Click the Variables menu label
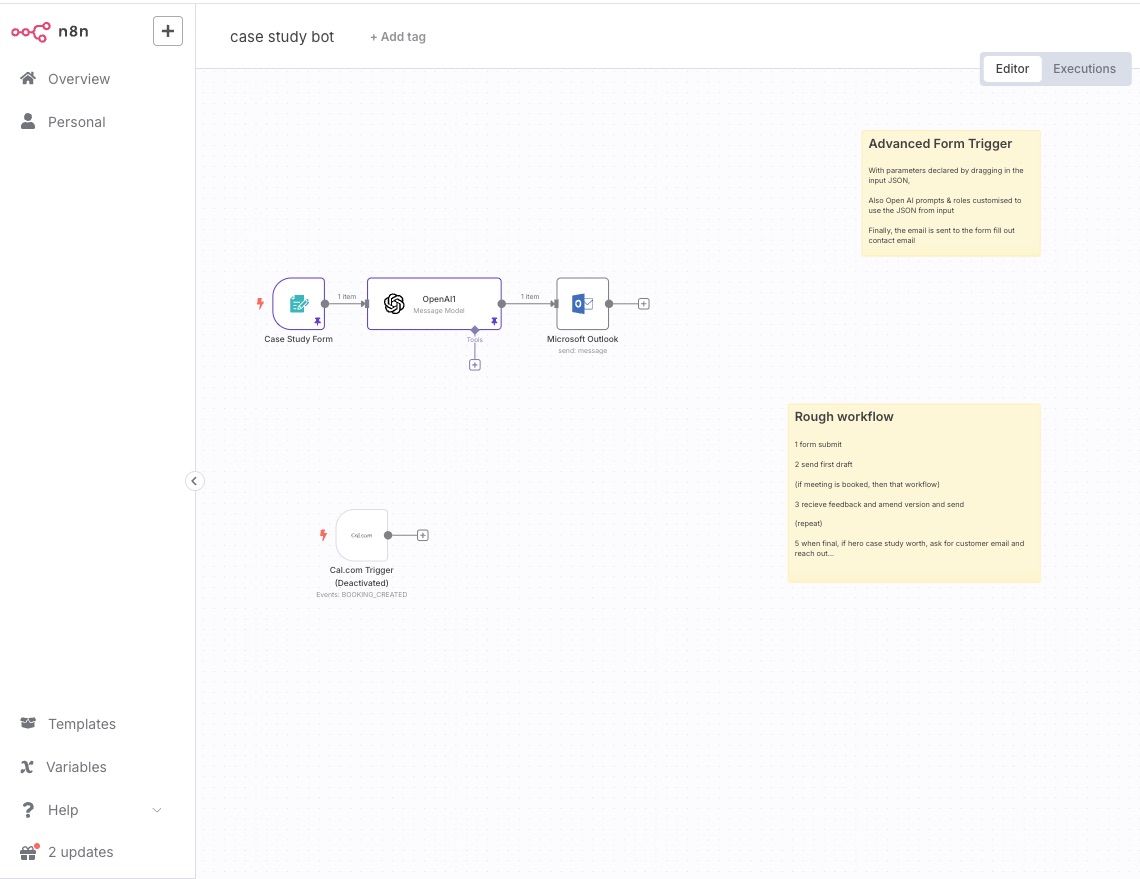The height and width of the screenshot is (879, 1140). pos(76,767)
